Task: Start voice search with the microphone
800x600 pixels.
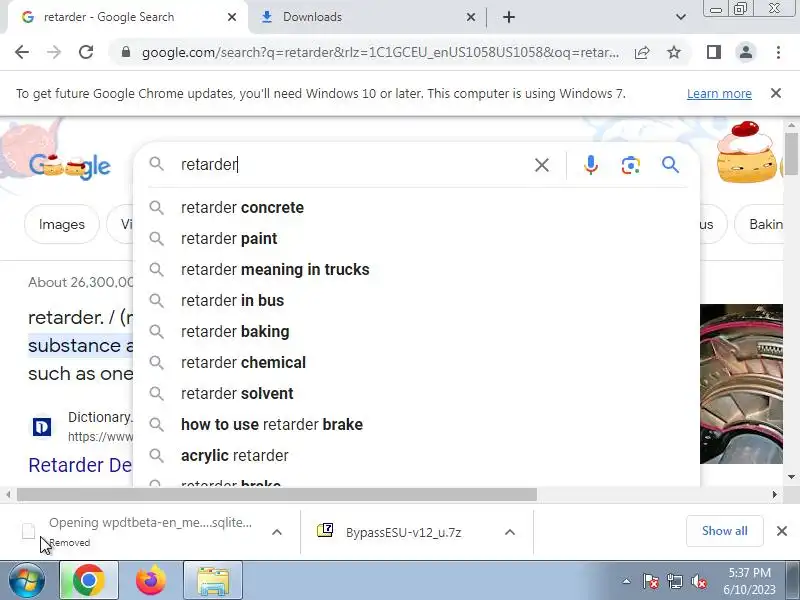Action: point(590,165)
